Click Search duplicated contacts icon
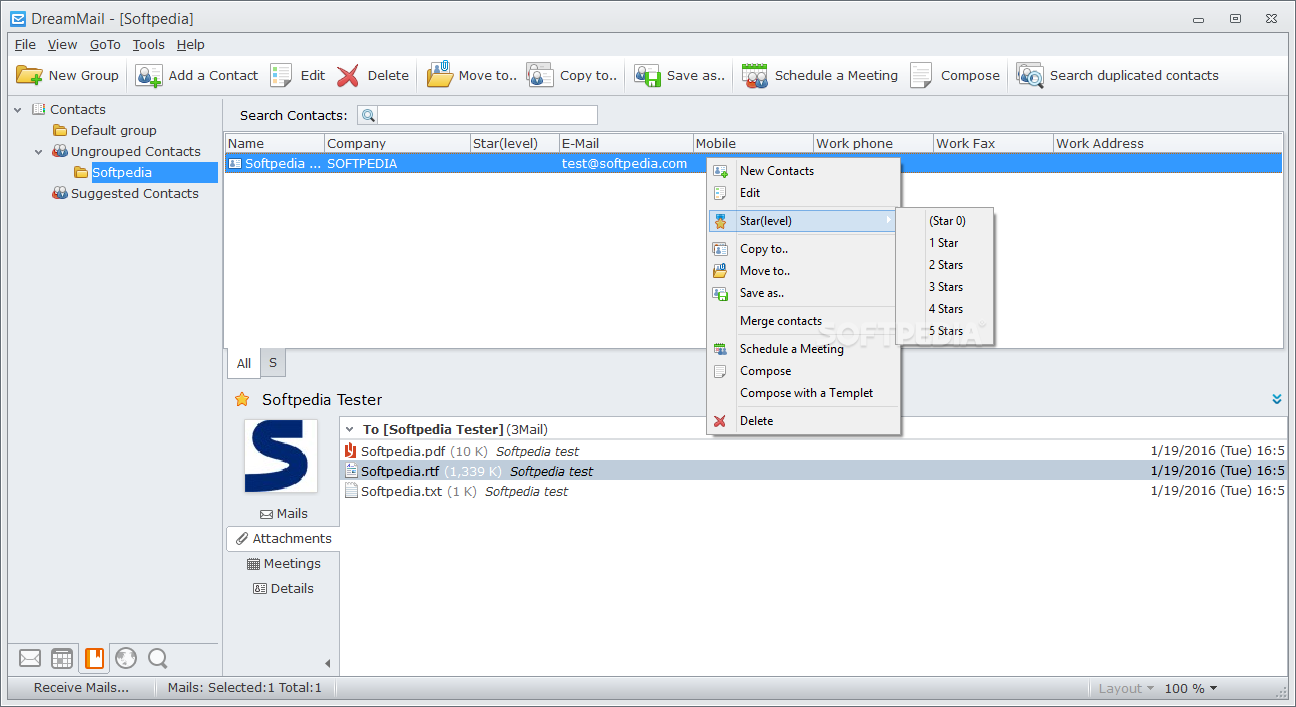This screenshot has width=1296, height=707. pyautogui.click(x=1030, y=75)
